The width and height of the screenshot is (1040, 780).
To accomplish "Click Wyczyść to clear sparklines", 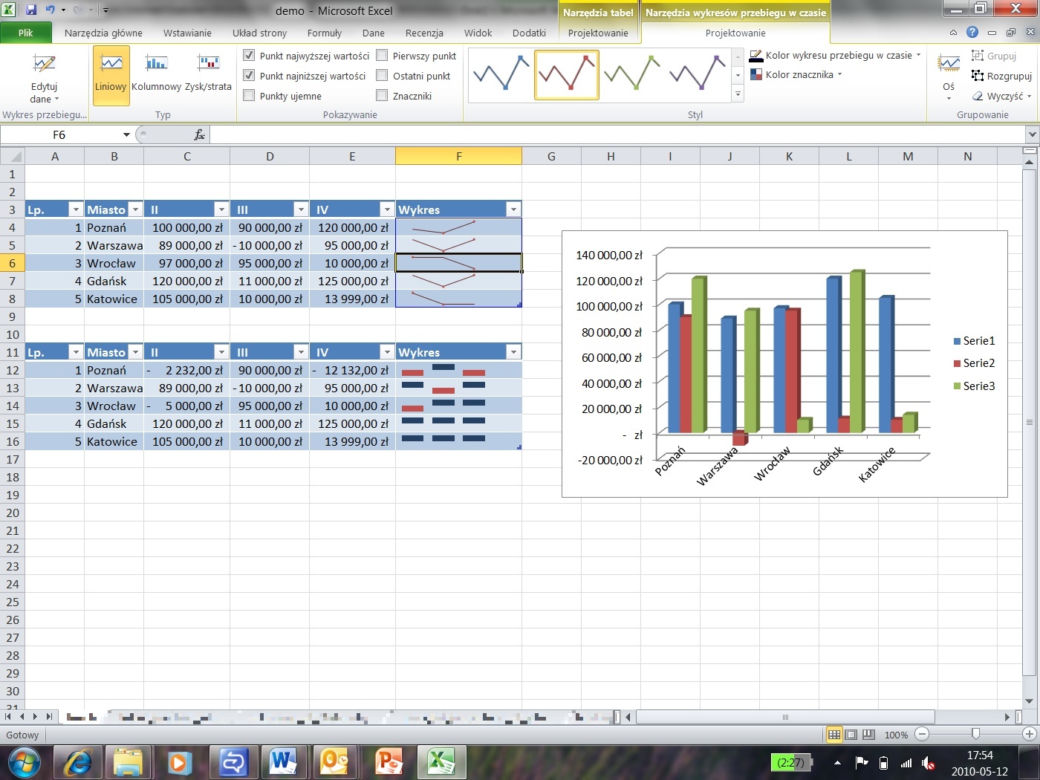I will point(1001,96).
